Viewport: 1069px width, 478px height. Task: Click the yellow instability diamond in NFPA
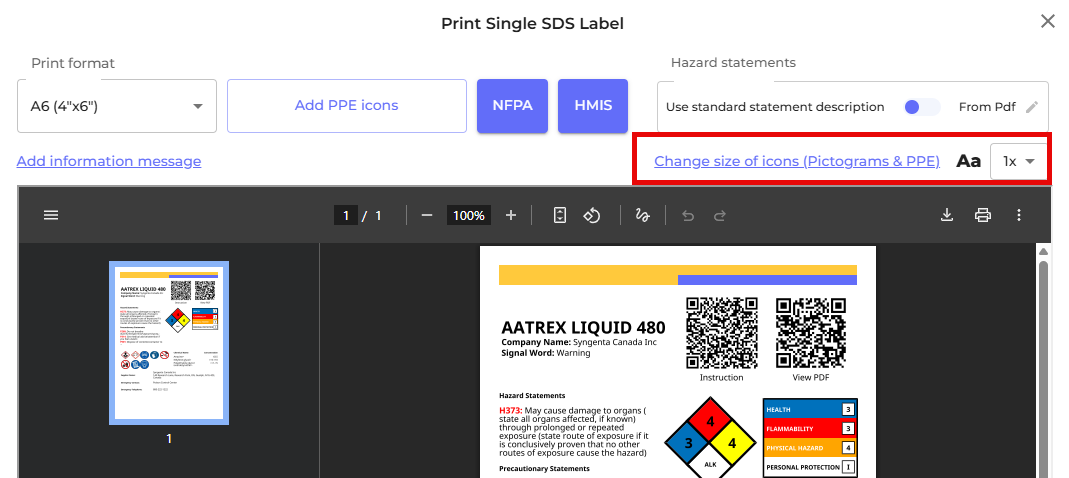pos(733,443)
